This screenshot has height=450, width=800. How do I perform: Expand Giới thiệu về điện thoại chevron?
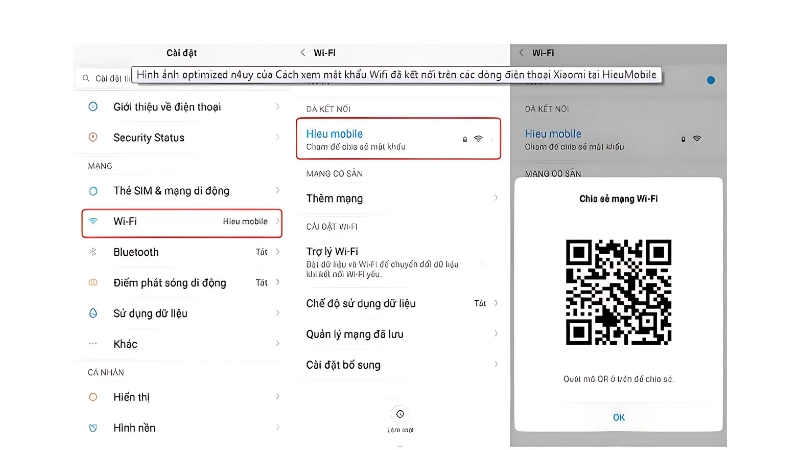coord(278,106)
